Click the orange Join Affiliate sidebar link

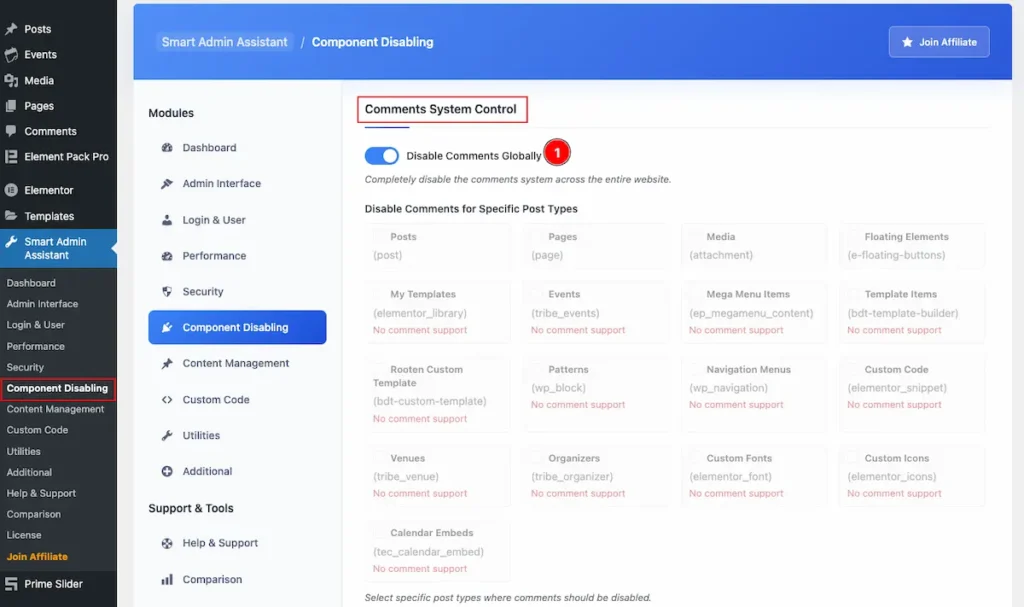coord(37,557)
